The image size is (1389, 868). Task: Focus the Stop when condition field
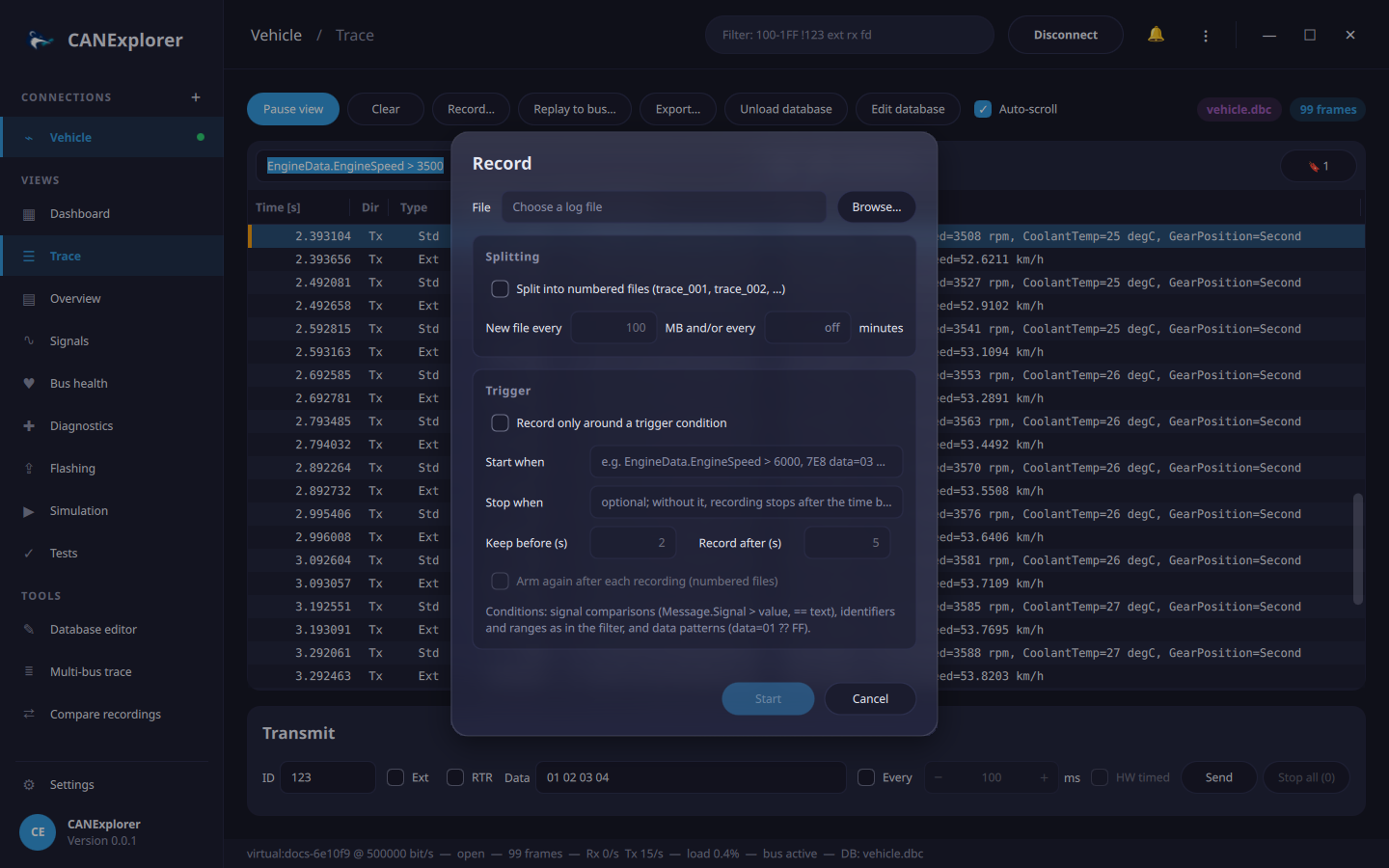tap(746, 502)
